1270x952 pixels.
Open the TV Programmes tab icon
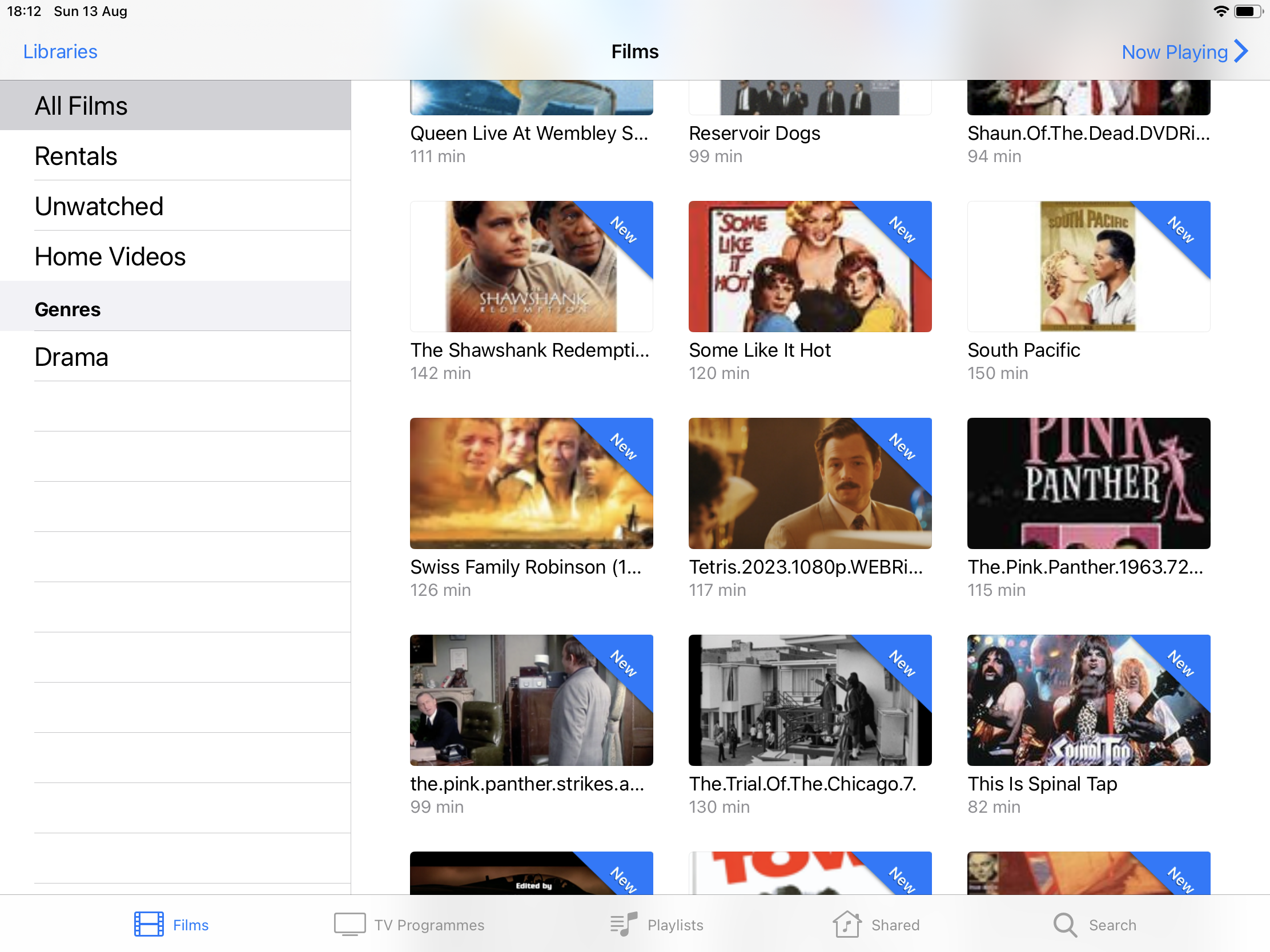point(349,924)
